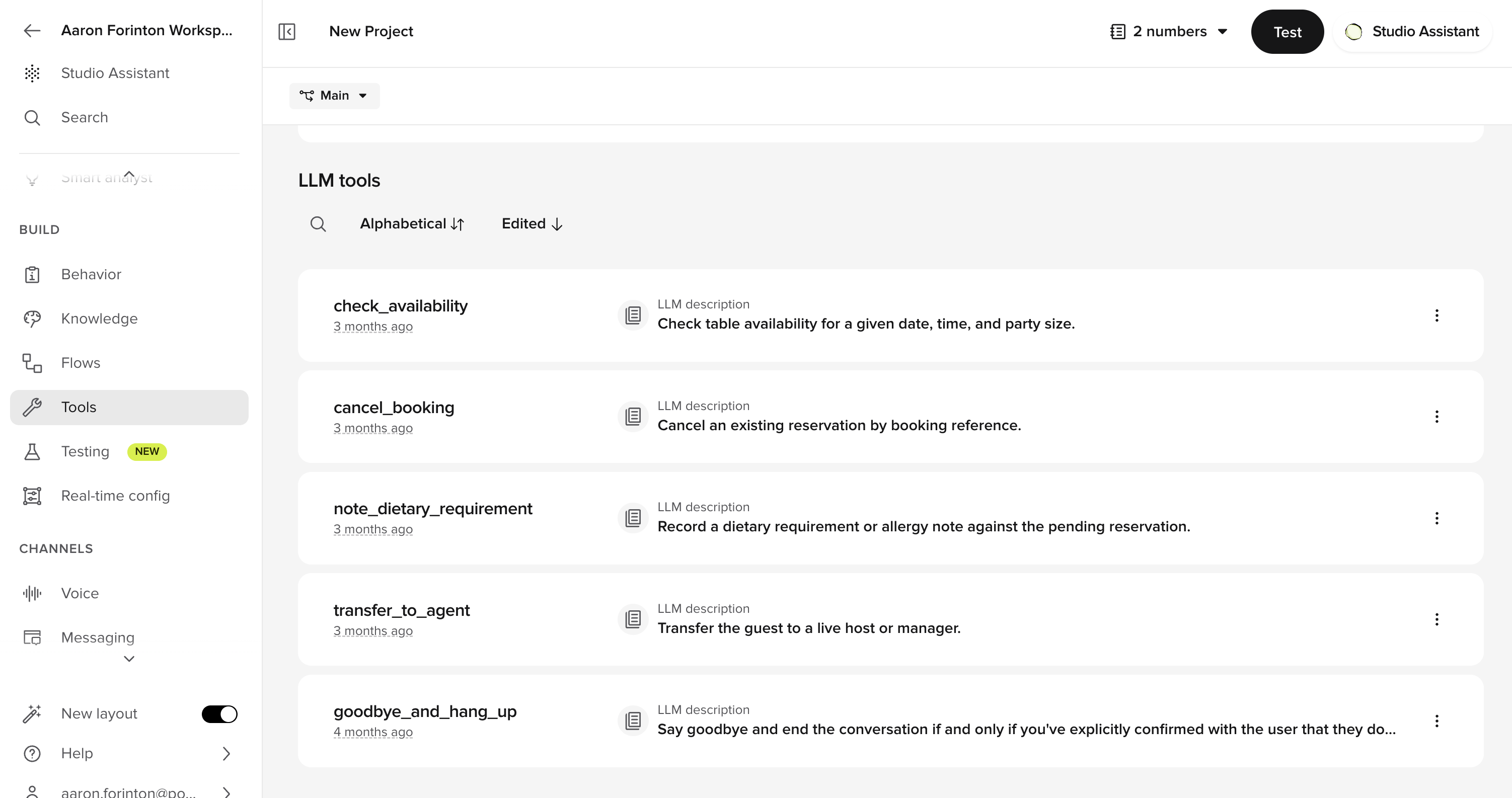Click the Studio Assistant sparkle icon in sidebar

(32, 73)
